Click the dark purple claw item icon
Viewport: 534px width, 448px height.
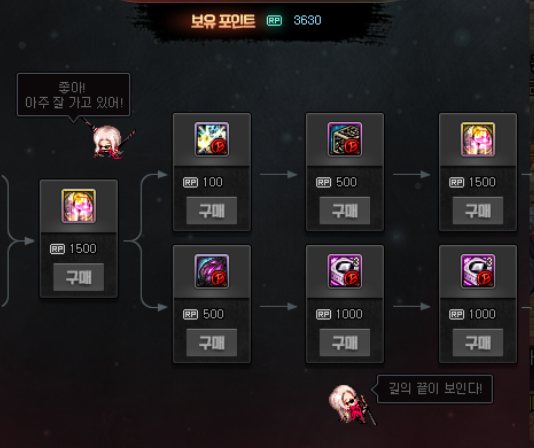(211, 271)
